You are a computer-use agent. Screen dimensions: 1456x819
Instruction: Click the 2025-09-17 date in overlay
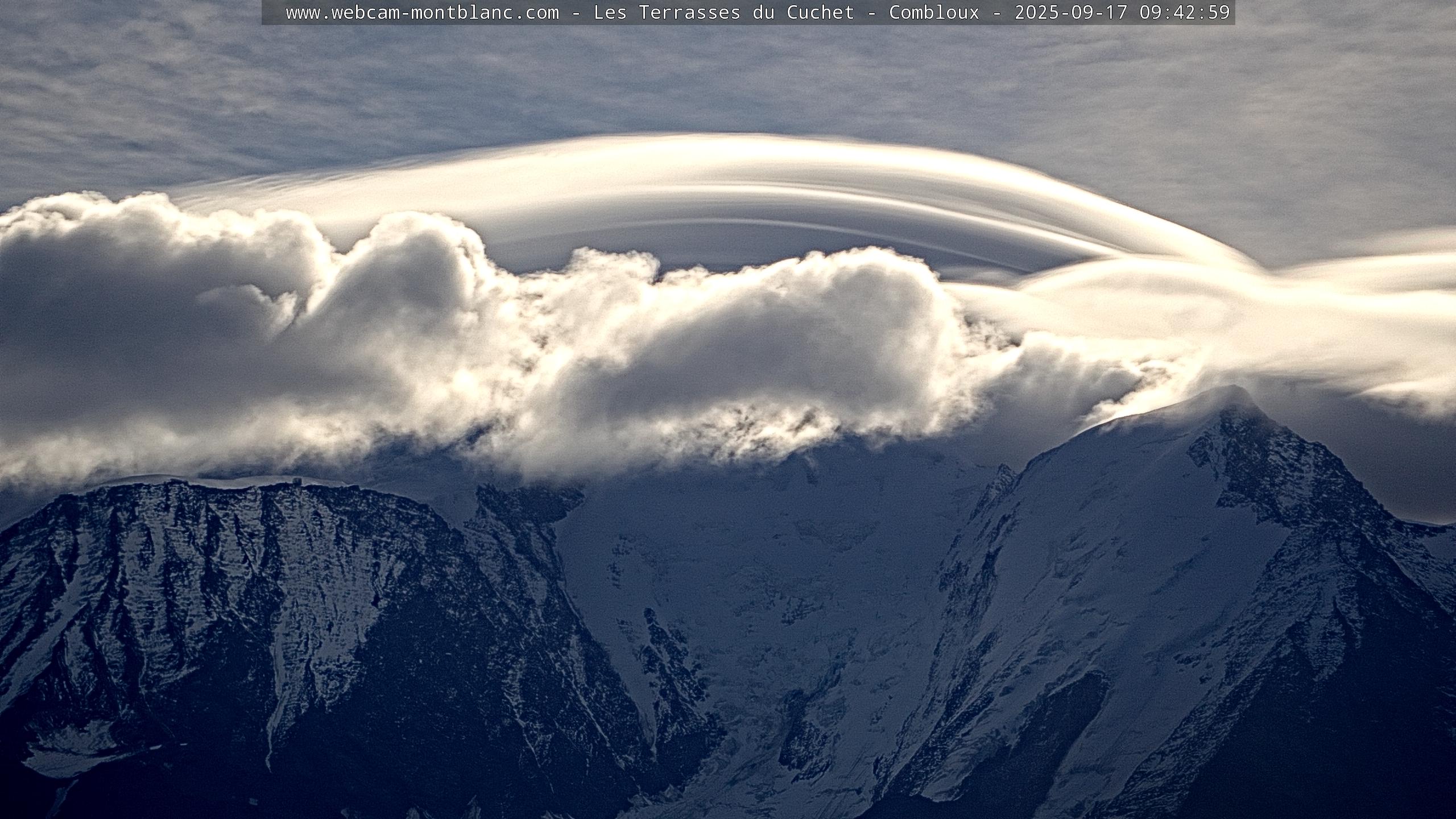click(1071, 13)
